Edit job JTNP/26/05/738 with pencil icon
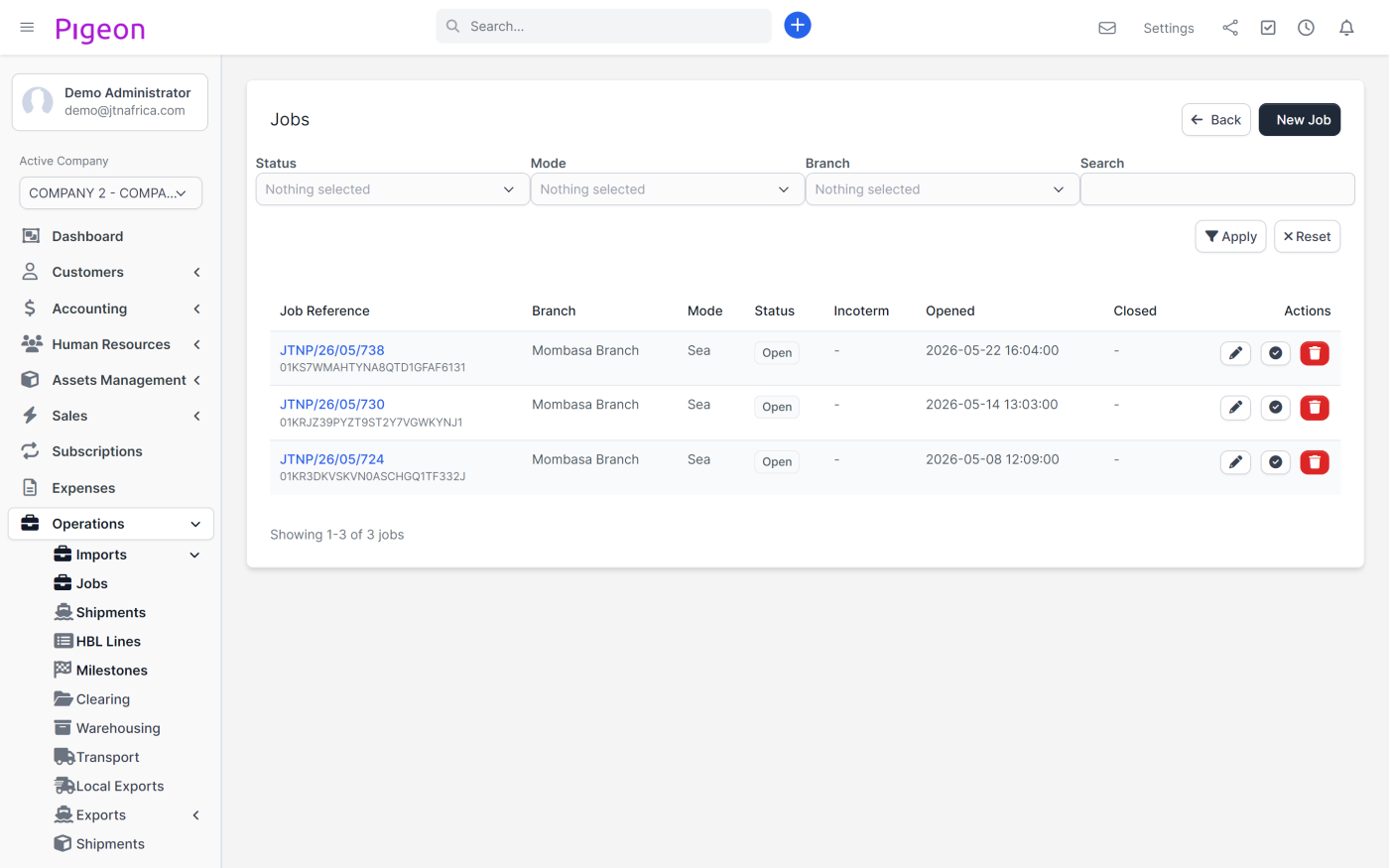The image size is (1389, 868). pos(1235,353)
